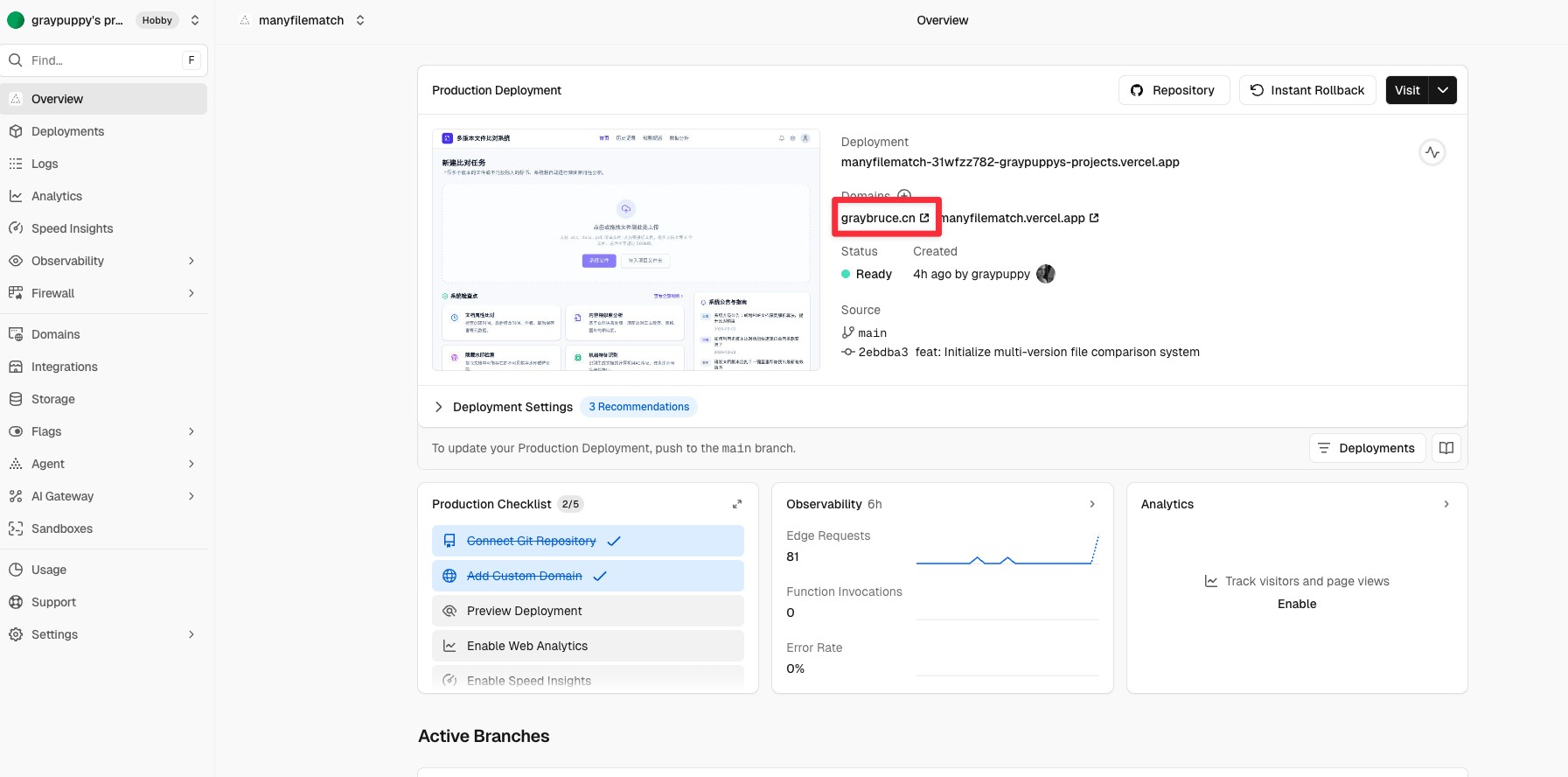Go to Deployments in the sidebar
Screen dimensions: 1568x777
pos(67,131)
